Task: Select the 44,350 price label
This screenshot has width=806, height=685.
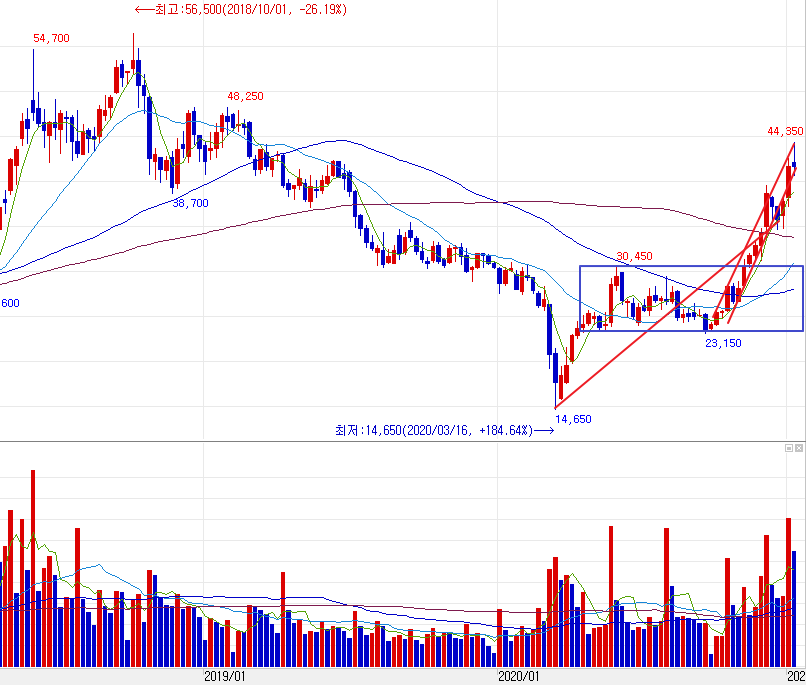Action: 785,131
